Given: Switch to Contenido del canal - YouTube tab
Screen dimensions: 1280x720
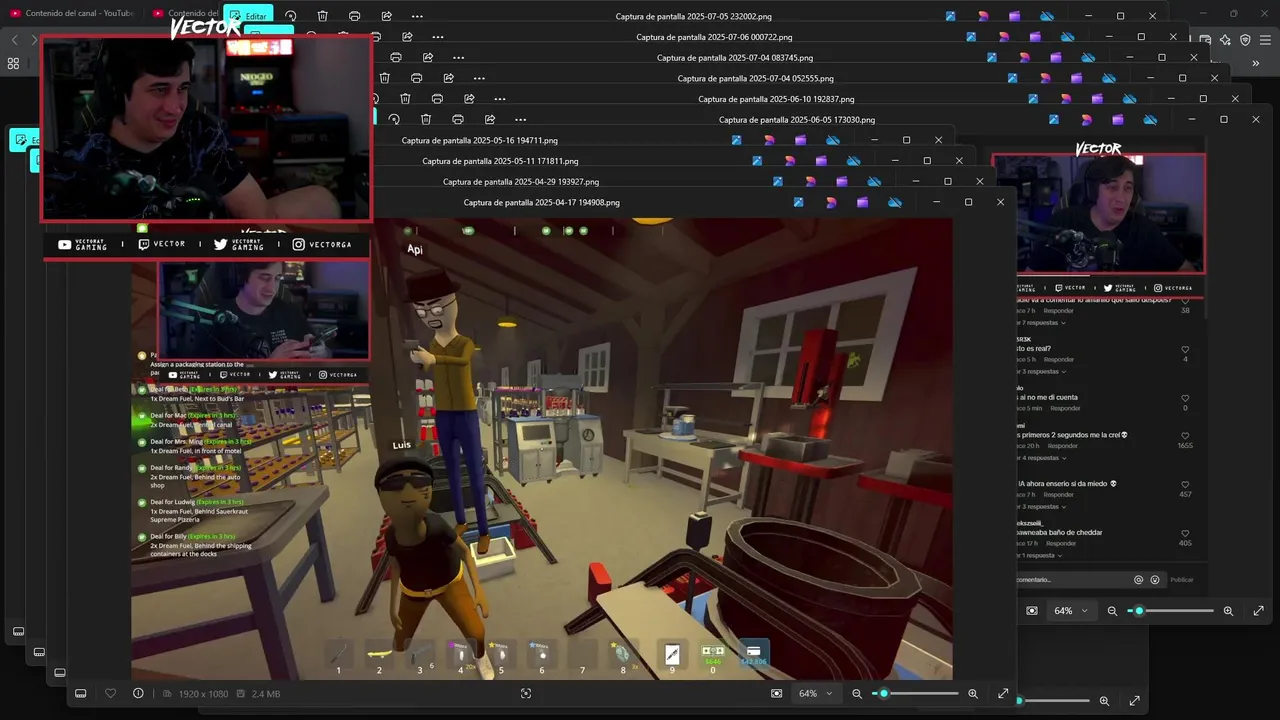Looking at the screenshot, I should click(x=70, y=13).
